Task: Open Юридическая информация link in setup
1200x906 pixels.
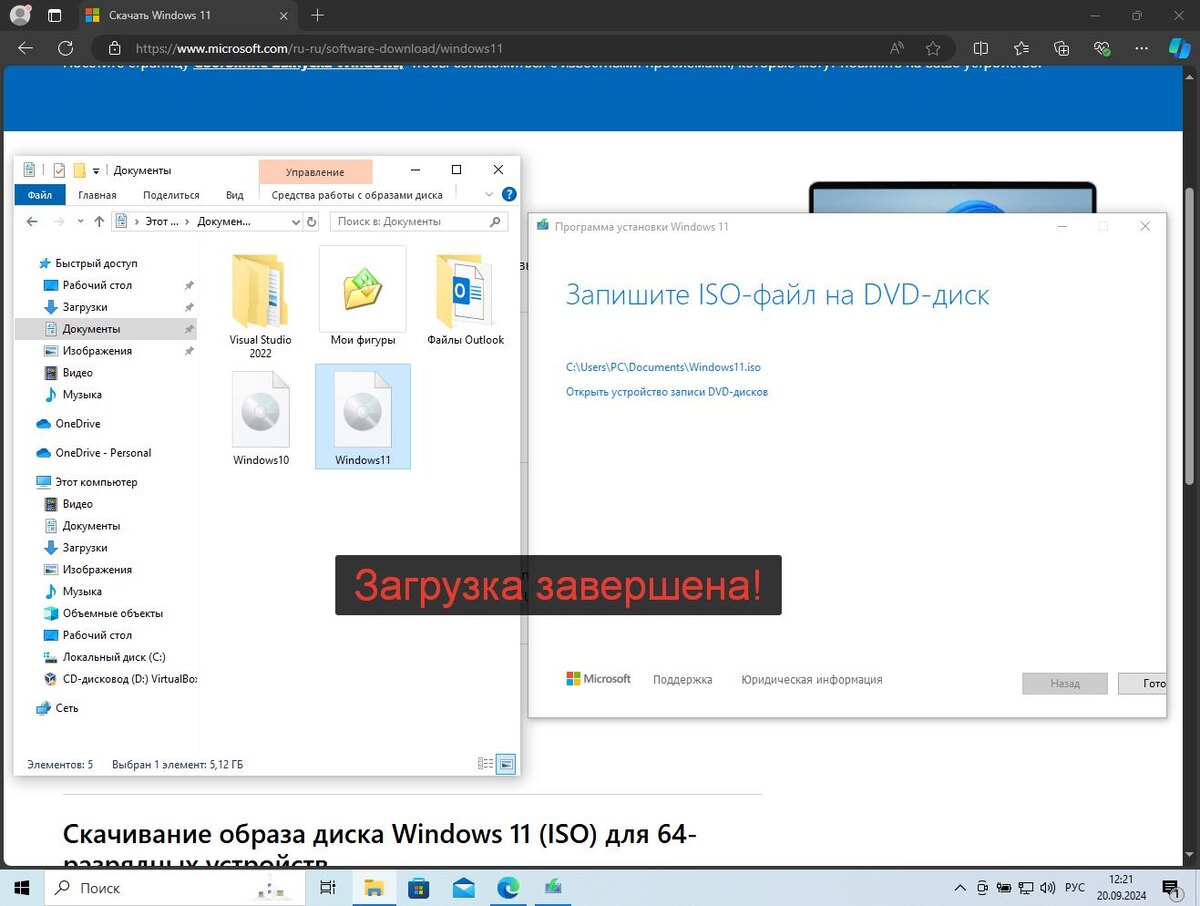Action: click(x=811, y=680)
